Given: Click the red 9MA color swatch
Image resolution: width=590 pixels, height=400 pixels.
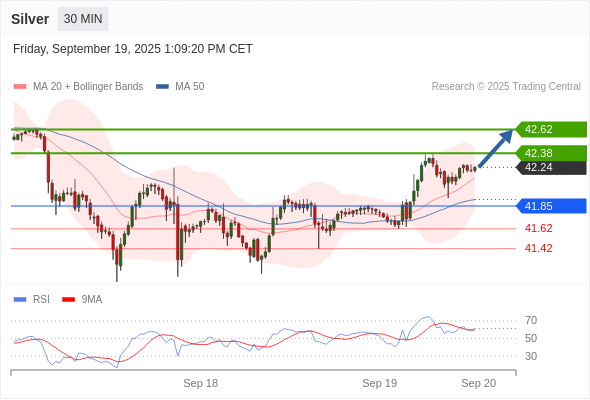Looking at the screenshot, I should coord(68,300).
